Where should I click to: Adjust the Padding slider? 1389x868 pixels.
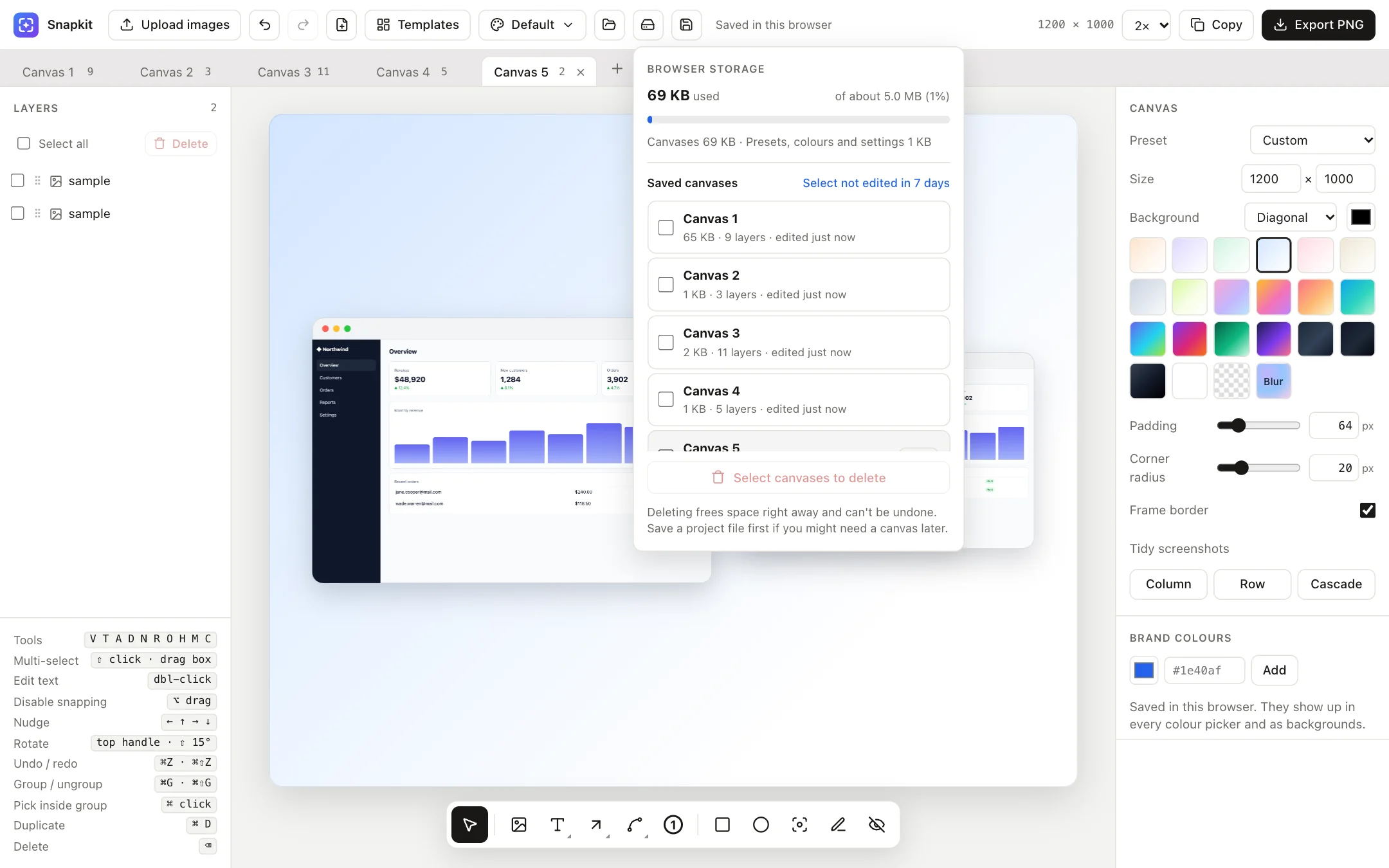1258,425
